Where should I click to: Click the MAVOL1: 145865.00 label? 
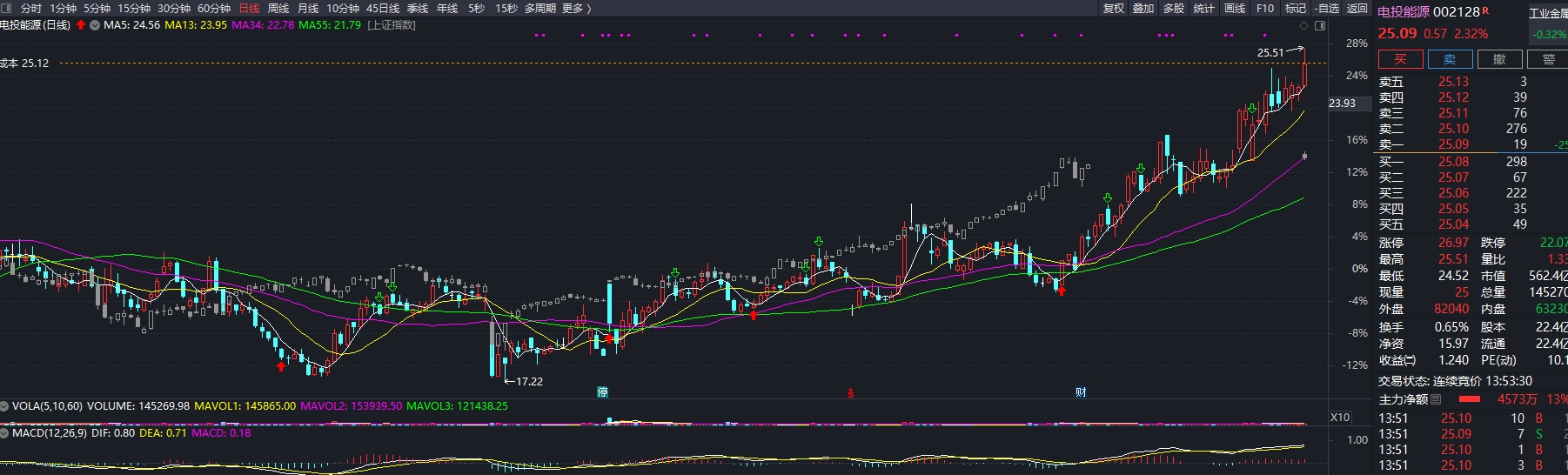(x=245, y=406)
